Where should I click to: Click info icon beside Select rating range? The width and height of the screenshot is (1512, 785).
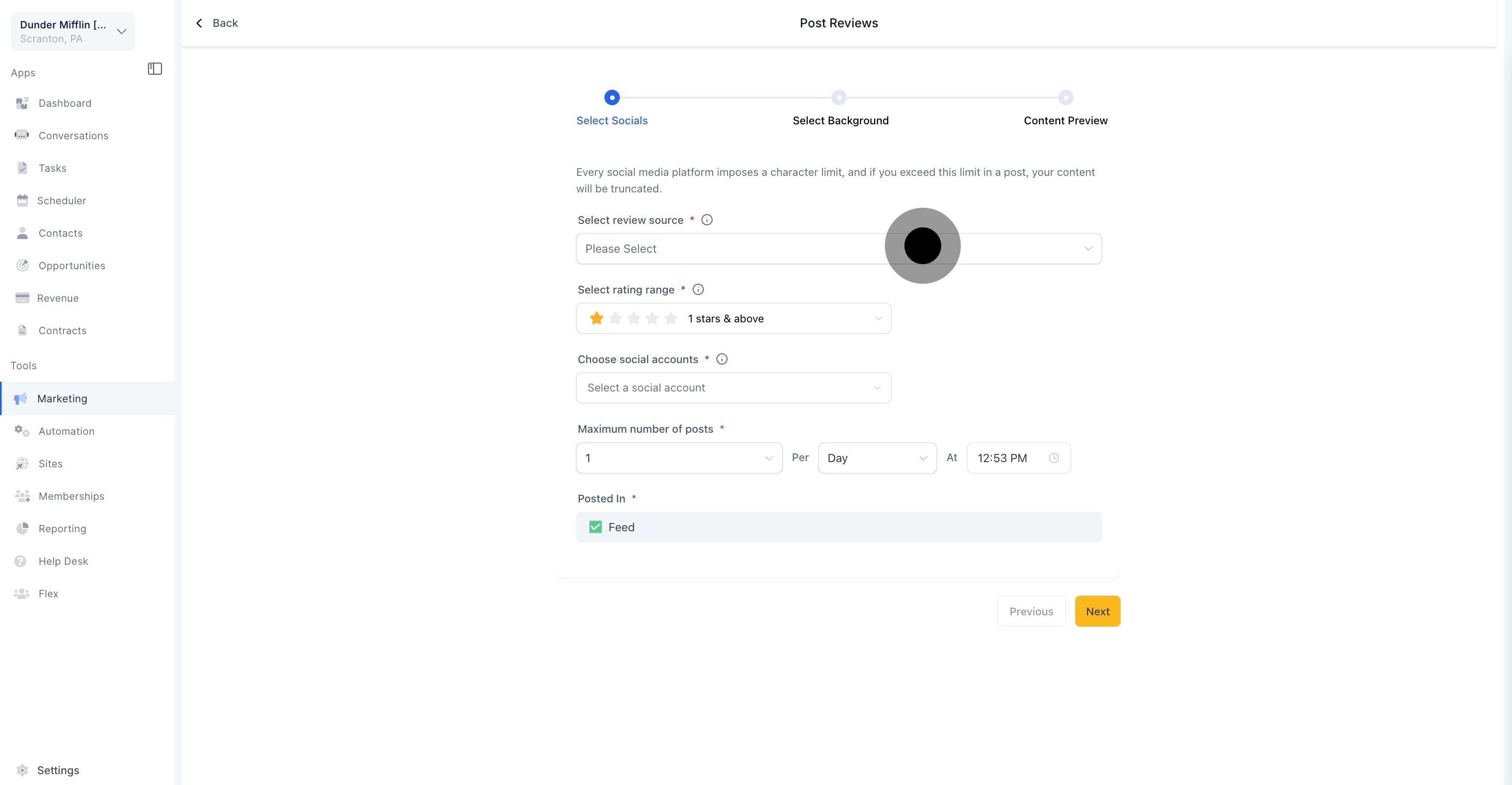pyautogui.click(x=698, y=289)
